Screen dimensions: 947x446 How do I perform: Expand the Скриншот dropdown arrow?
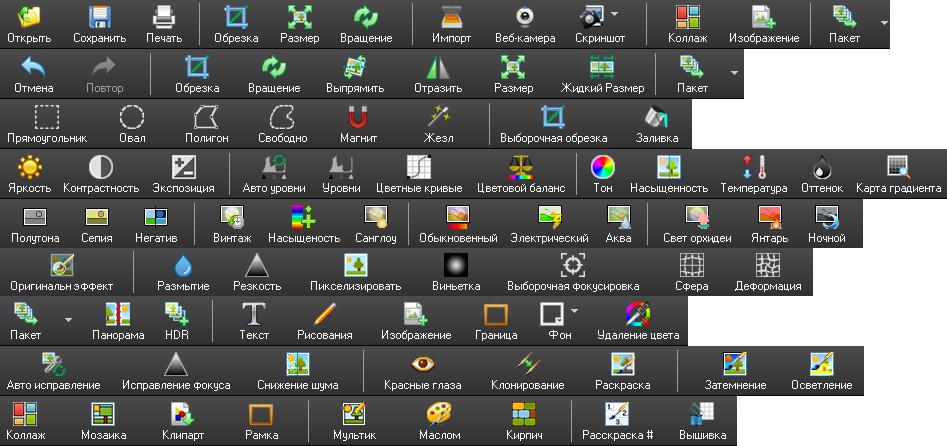[x=614, y=15]
